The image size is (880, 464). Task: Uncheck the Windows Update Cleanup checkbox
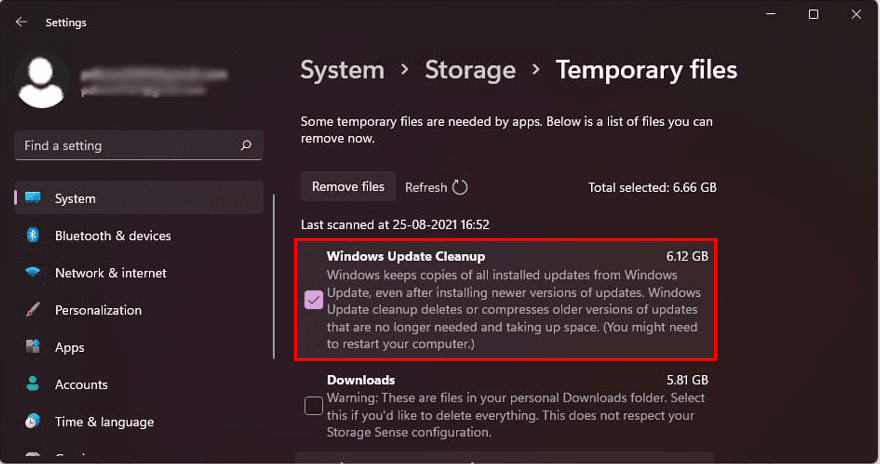[314, 299]
